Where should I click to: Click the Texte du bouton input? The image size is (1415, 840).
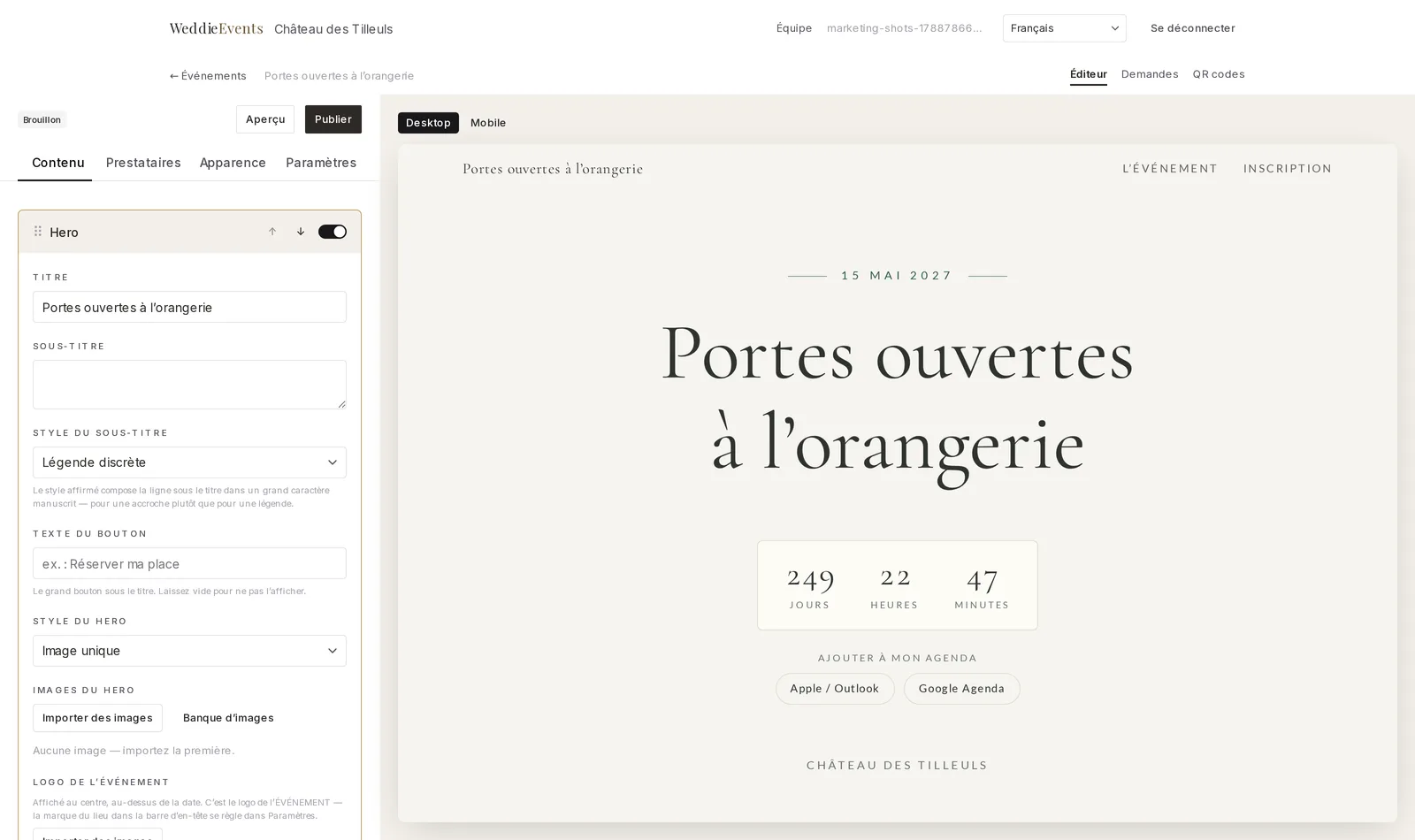click(189, 563)
